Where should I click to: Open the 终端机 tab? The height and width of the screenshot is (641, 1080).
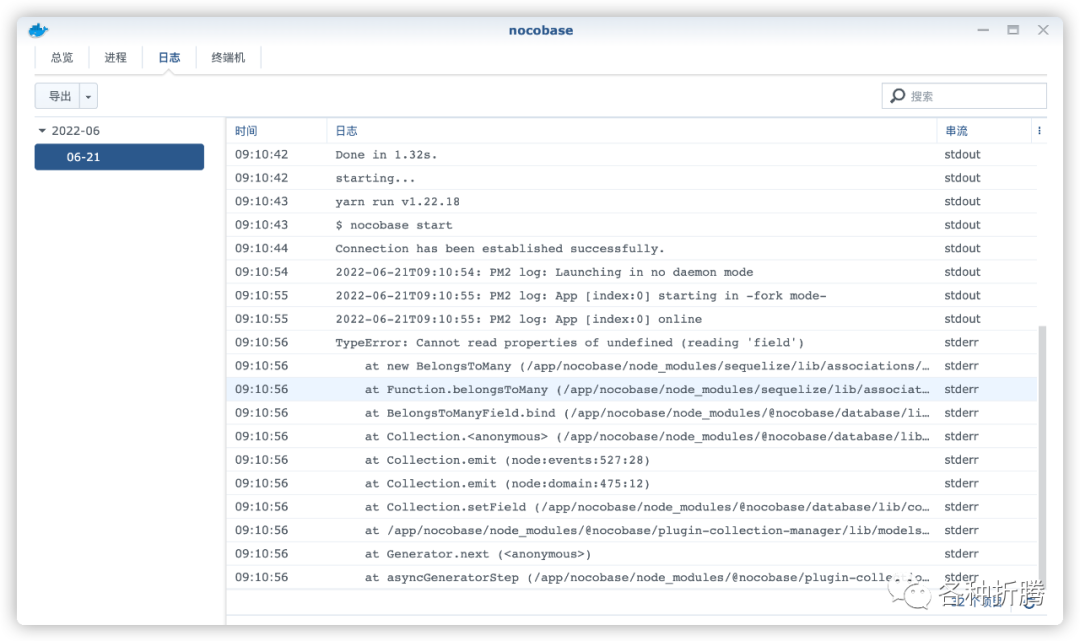click(x=228, y=58)
